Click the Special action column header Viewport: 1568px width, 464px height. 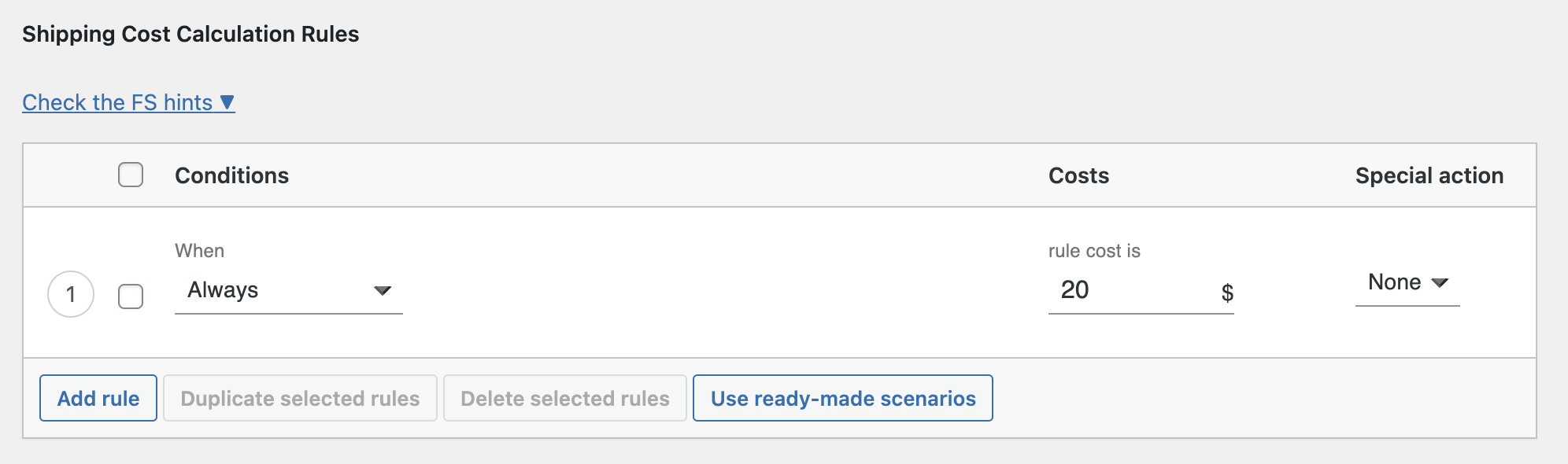(x=1428, y=175)
